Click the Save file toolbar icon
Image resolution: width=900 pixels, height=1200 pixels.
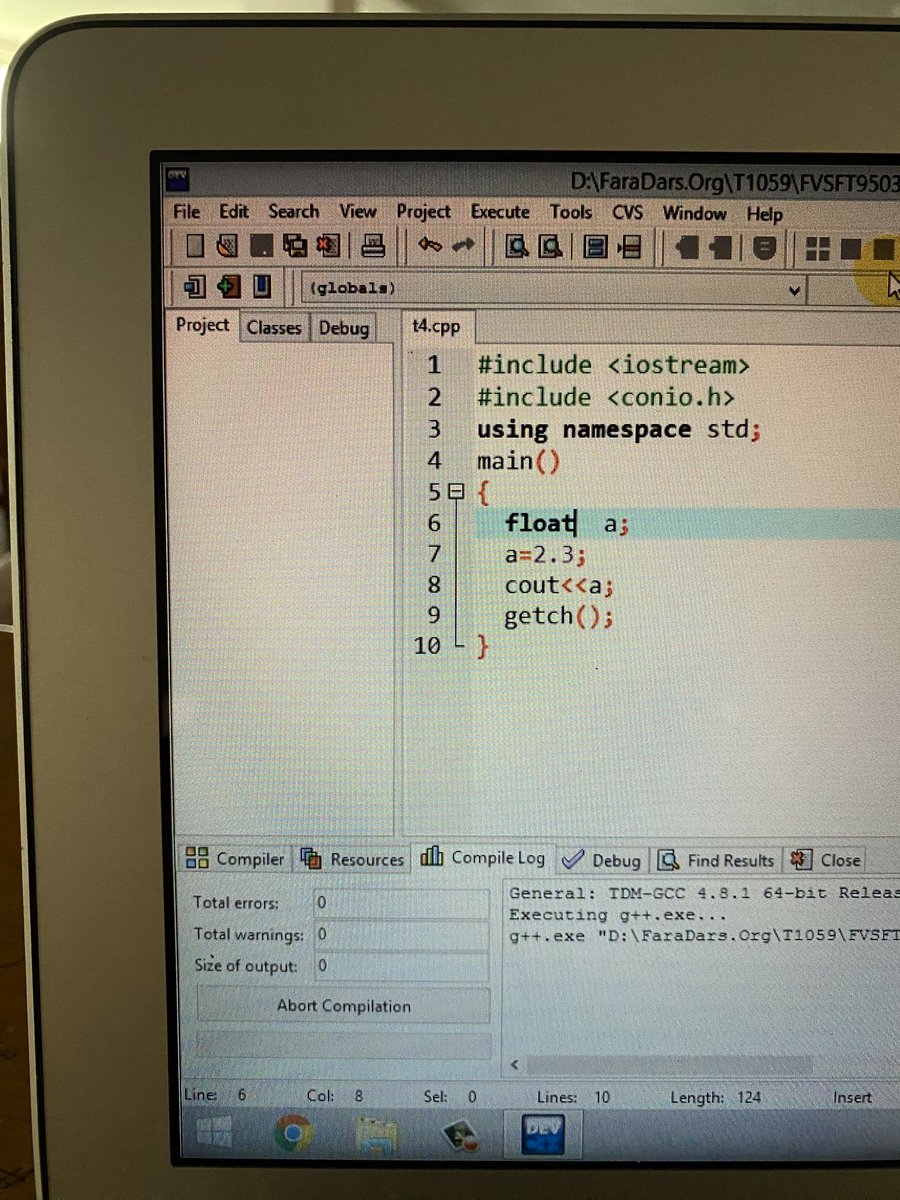pos(261,246)
